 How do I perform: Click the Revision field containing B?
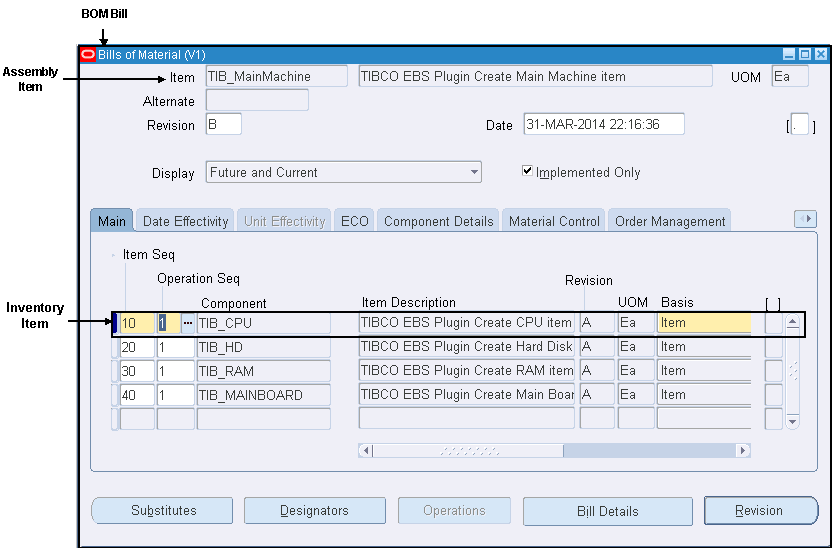(223, 124)
